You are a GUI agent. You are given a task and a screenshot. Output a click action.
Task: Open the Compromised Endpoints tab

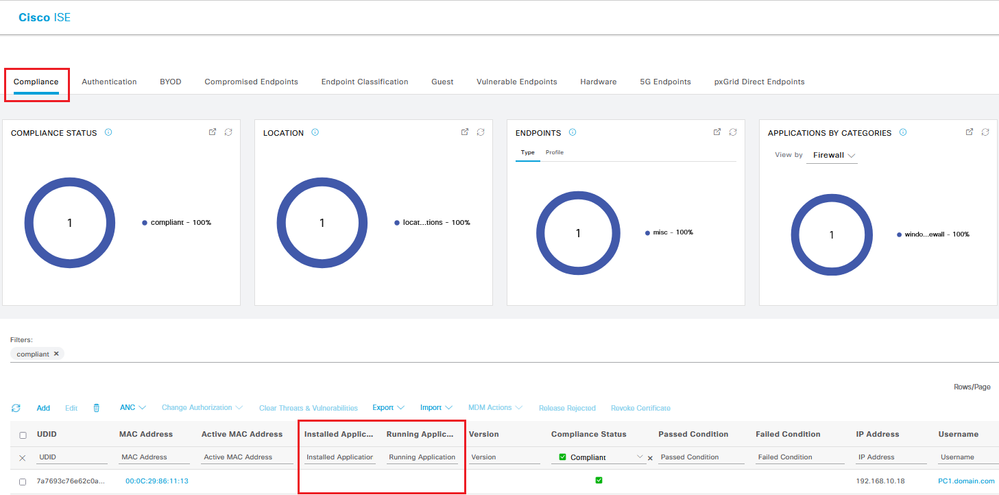click(x=251, y=82)
